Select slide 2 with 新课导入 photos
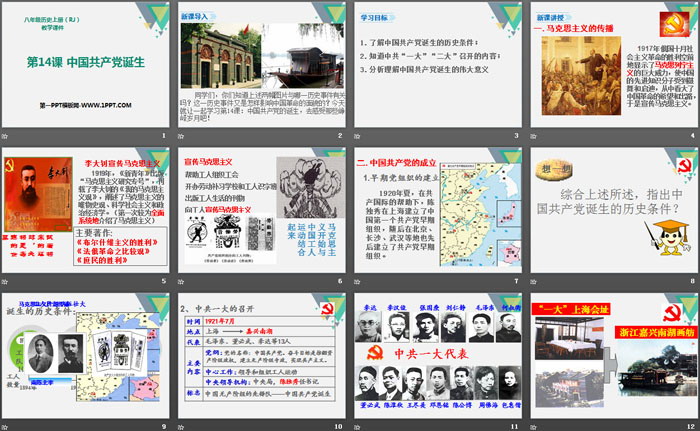Image resolution: width=700 pixels, height=431 pixels. tap(262, 65)
